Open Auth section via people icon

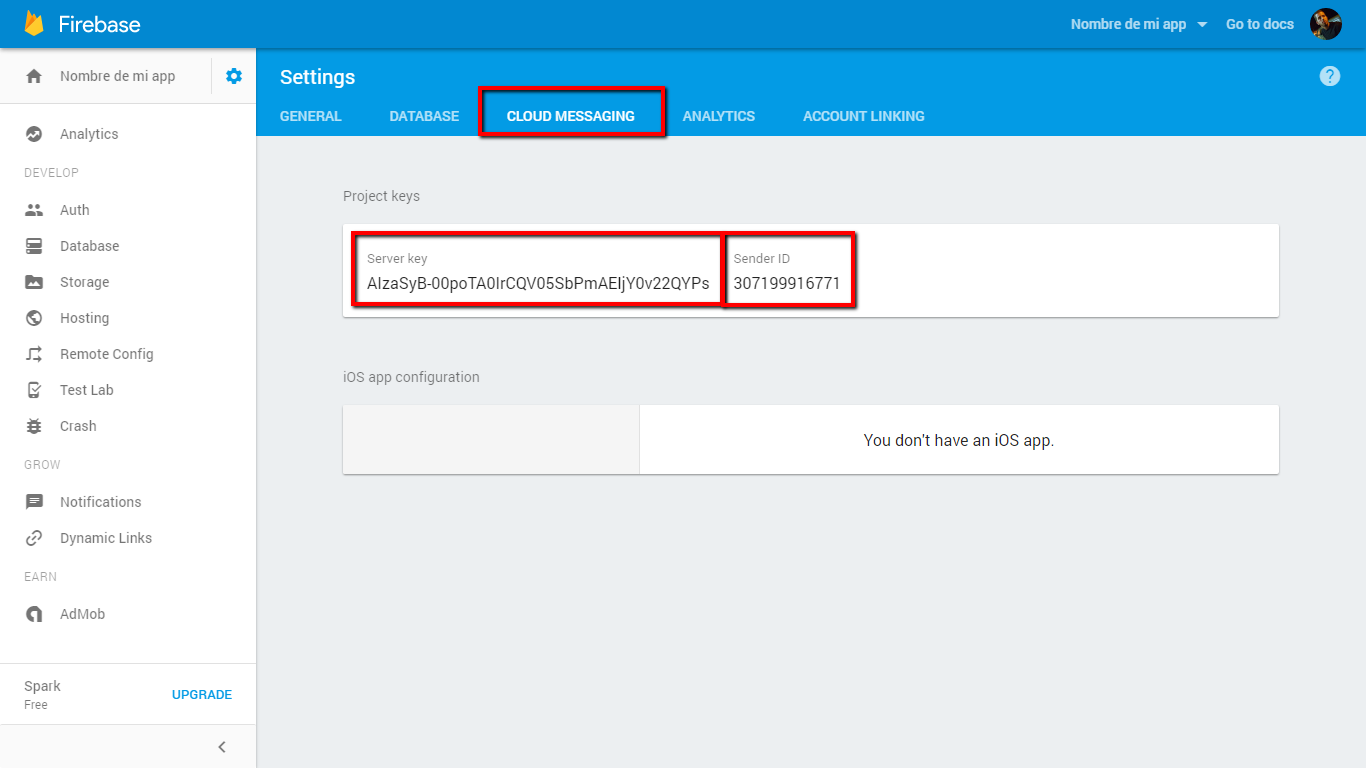(x=34, y=210)
